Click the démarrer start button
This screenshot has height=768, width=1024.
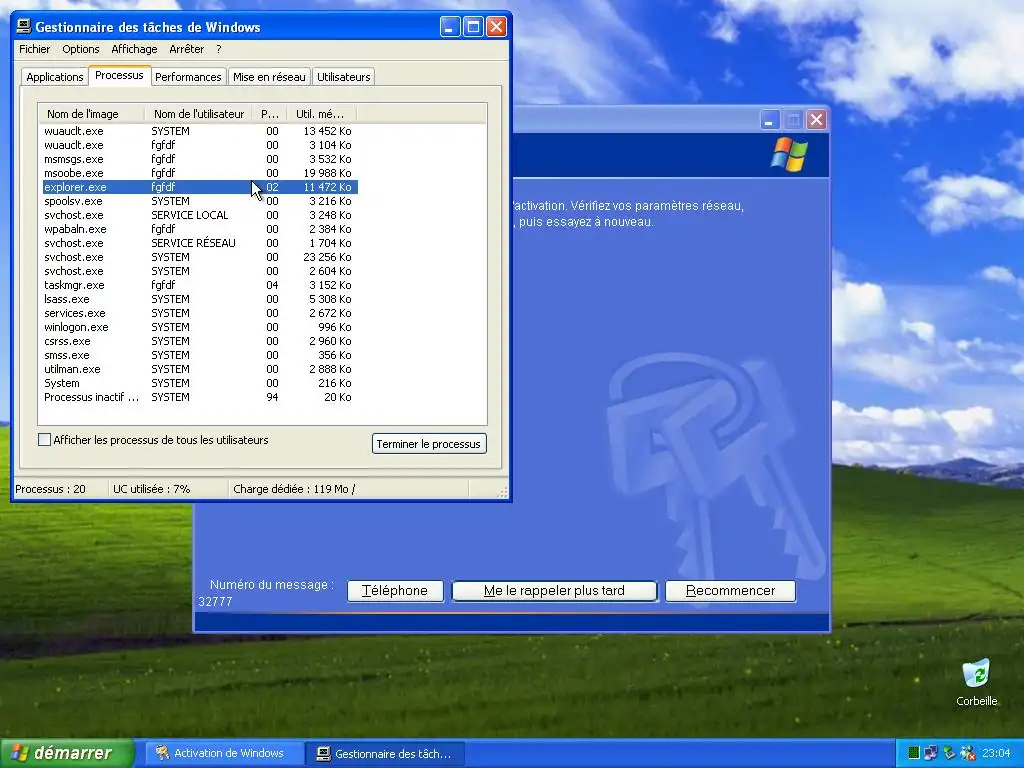click(67, 753)
